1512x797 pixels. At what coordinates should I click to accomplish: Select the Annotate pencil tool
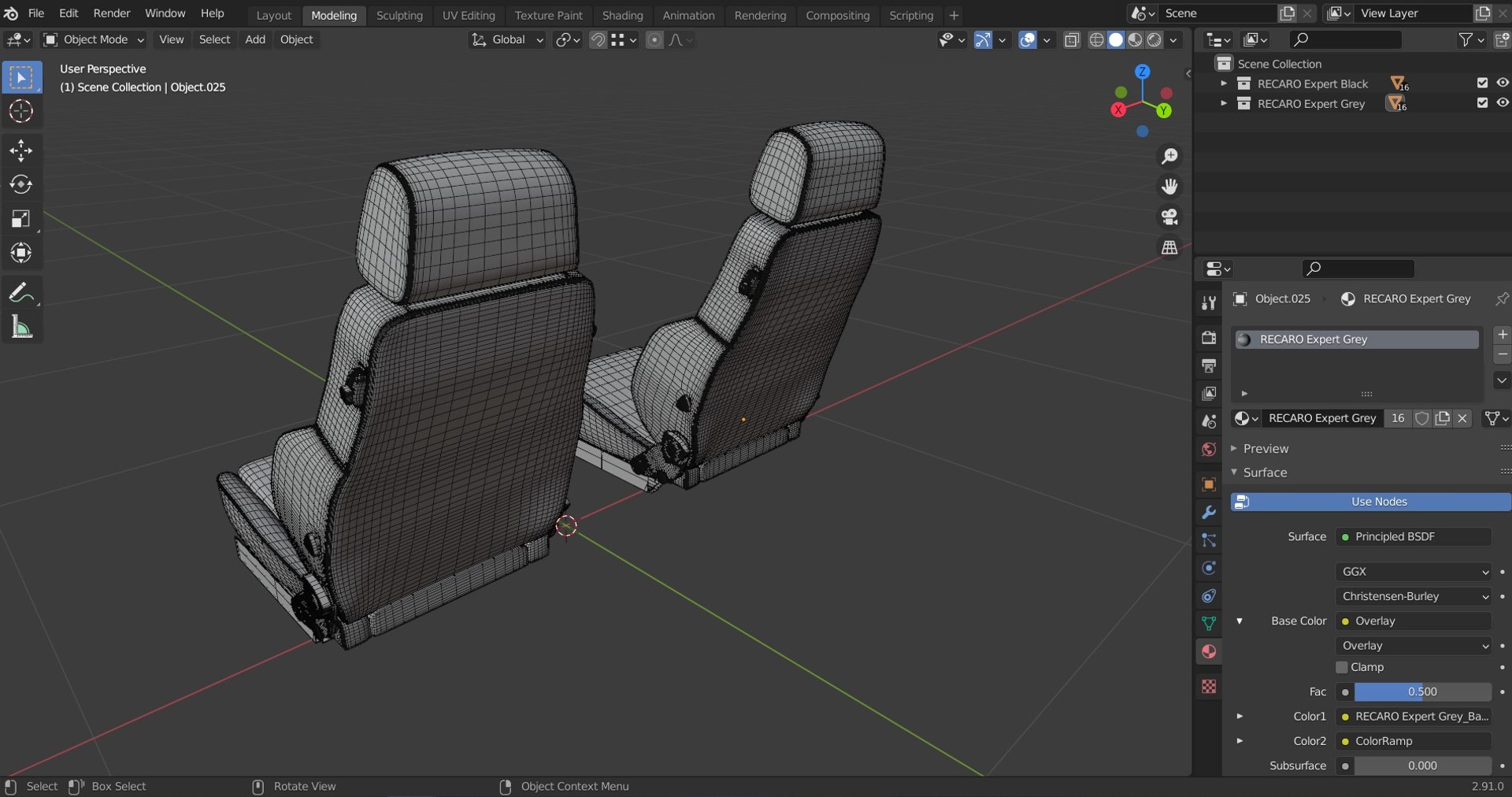click(21, 293)
